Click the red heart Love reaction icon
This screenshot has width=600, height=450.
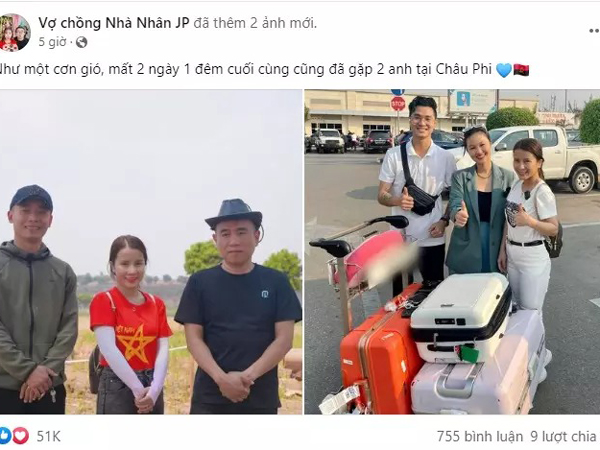tap(21, 436)
